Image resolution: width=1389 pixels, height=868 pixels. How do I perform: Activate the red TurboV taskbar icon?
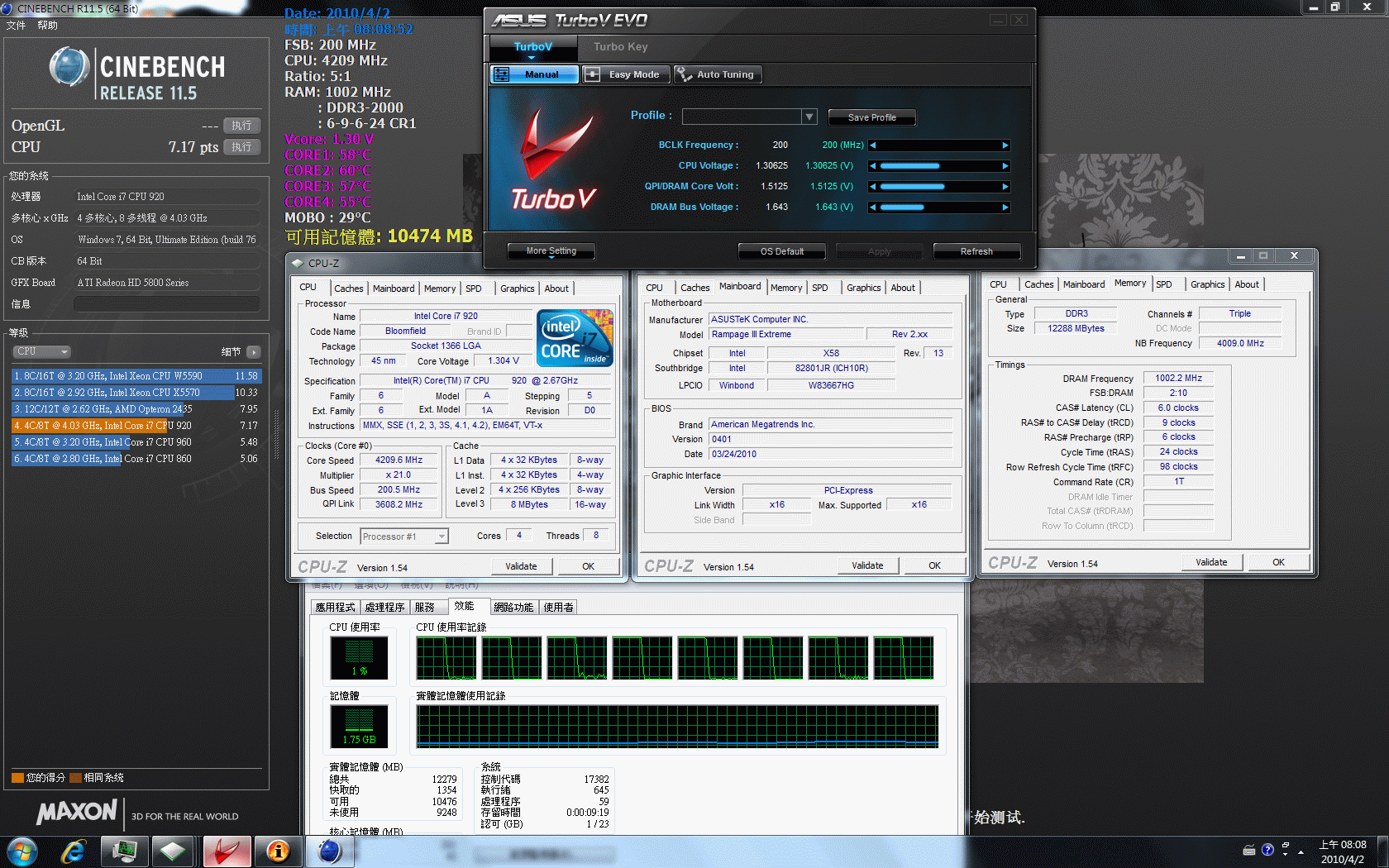tap(227, 851)
